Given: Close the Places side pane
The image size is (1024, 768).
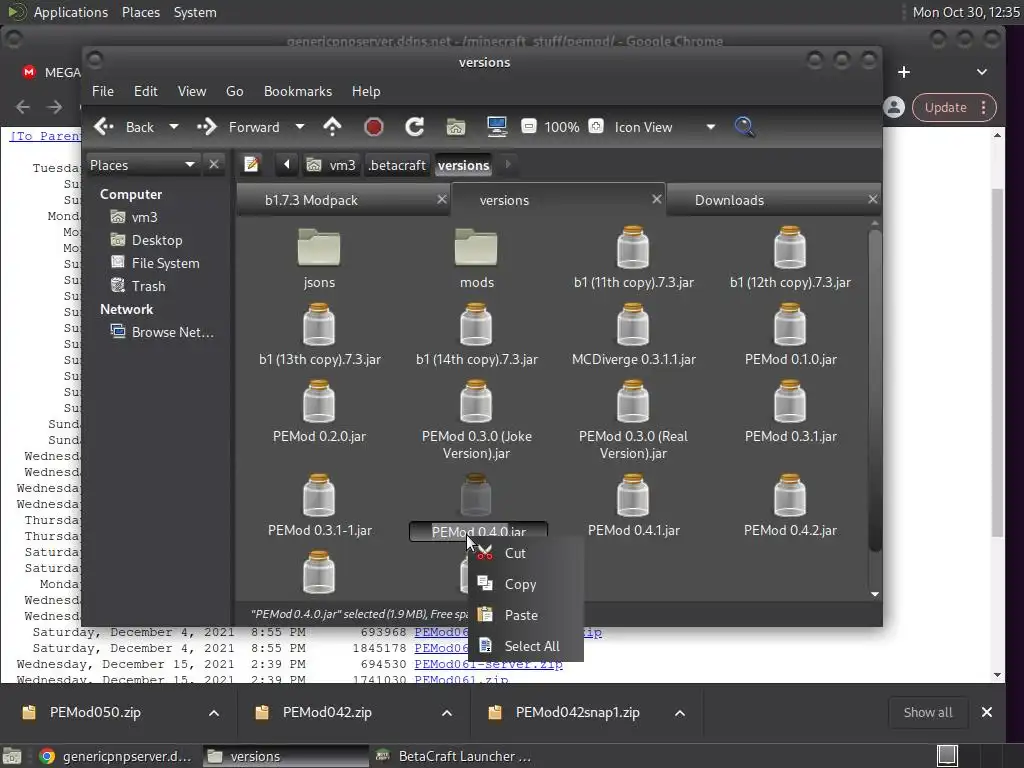Looking at the screenshot, I should point(214,165).
